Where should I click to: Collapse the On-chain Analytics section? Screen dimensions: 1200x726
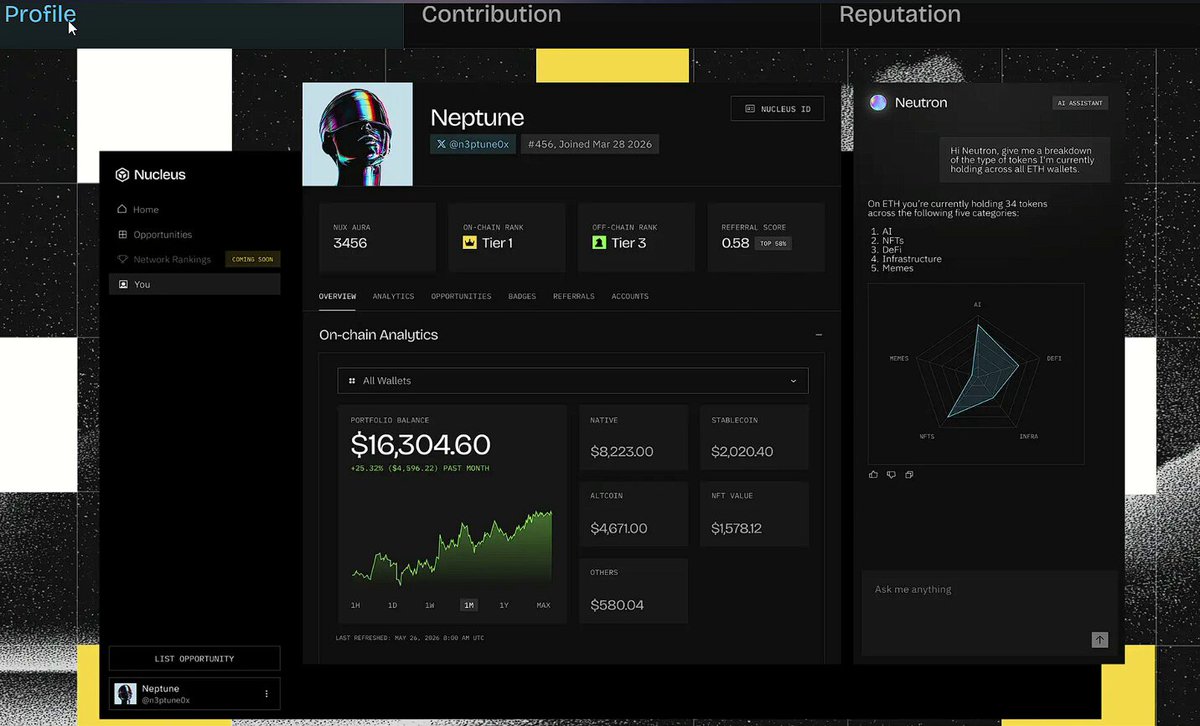point(819,335)
